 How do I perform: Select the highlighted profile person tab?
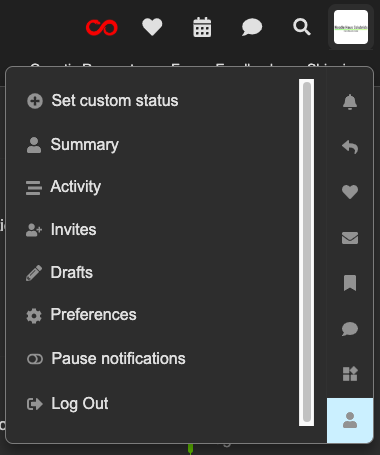coord(350,420)
